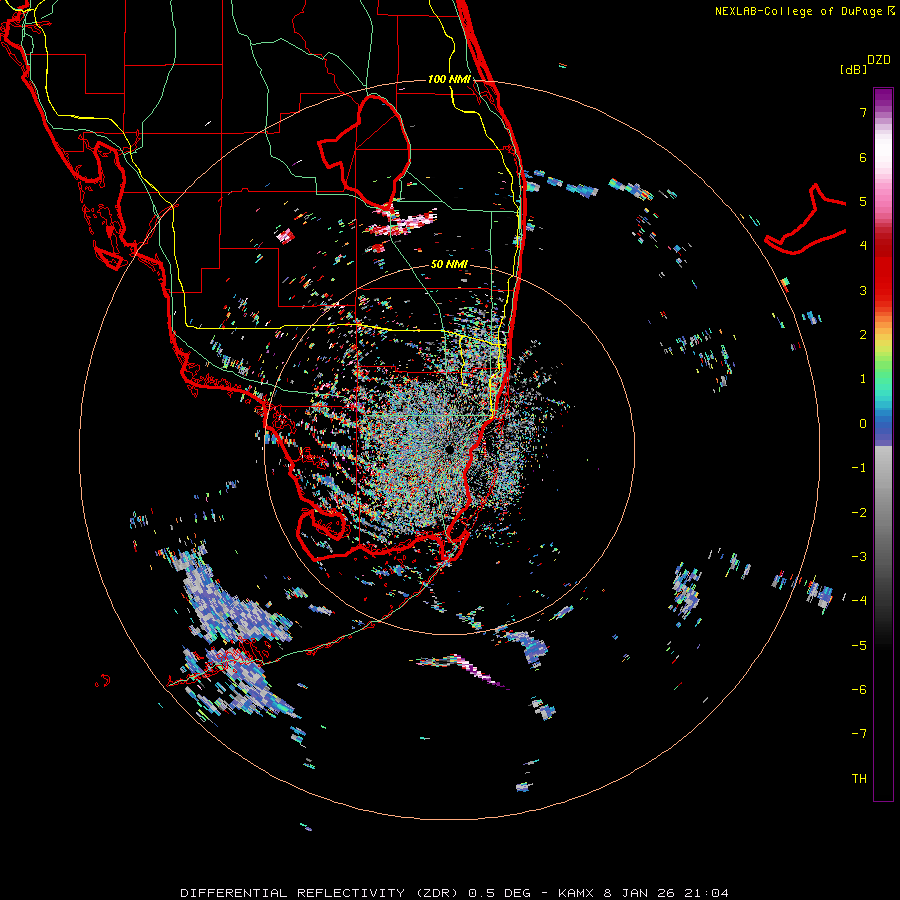Click the positive 7 scale value
Viewport: 900px width, 900px height.
pyautogui.click(x=862, y=112)
